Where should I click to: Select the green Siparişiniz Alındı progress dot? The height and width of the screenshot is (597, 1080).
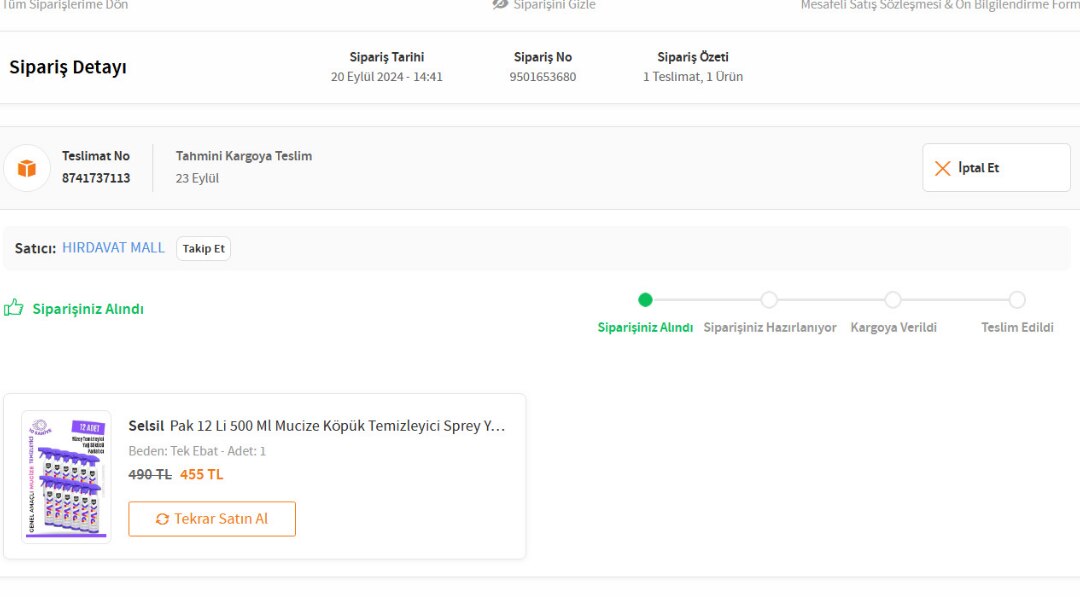point(645,300)
